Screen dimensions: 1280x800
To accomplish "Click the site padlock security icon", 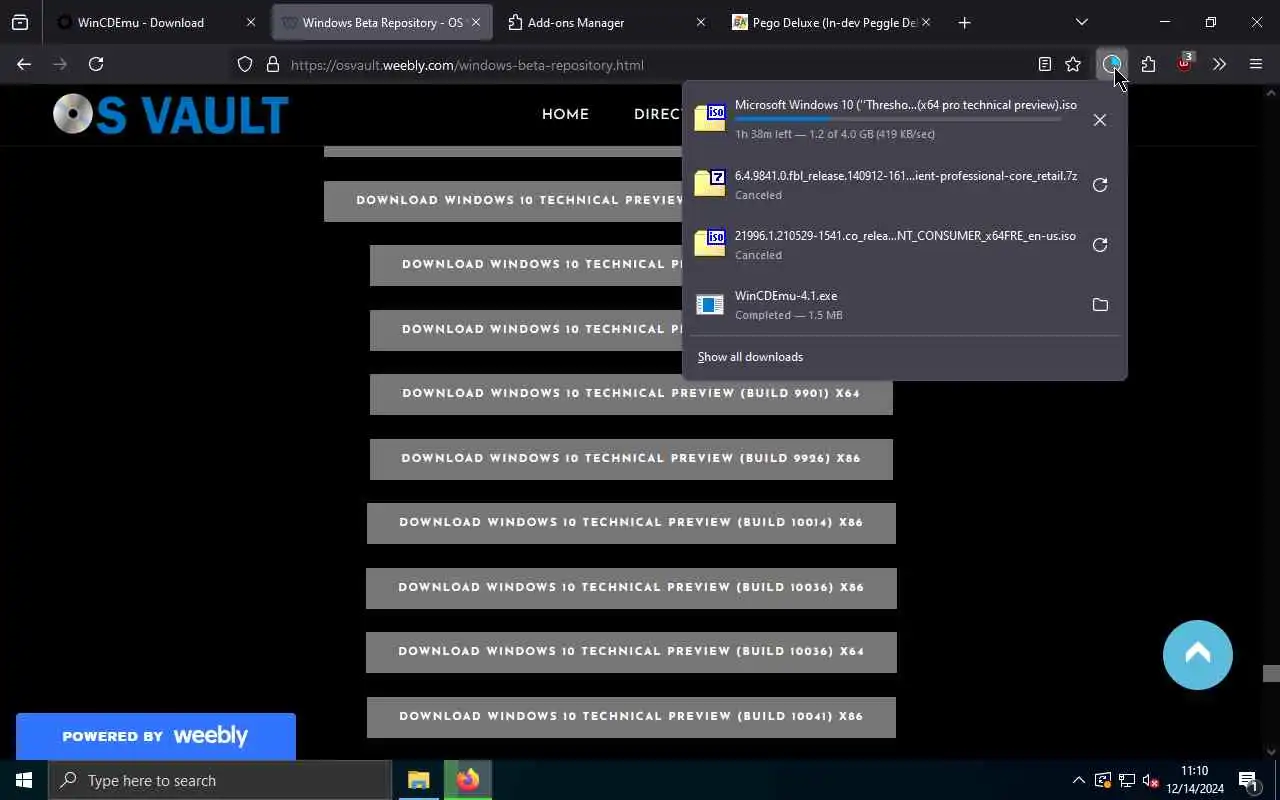I will 272,65.
